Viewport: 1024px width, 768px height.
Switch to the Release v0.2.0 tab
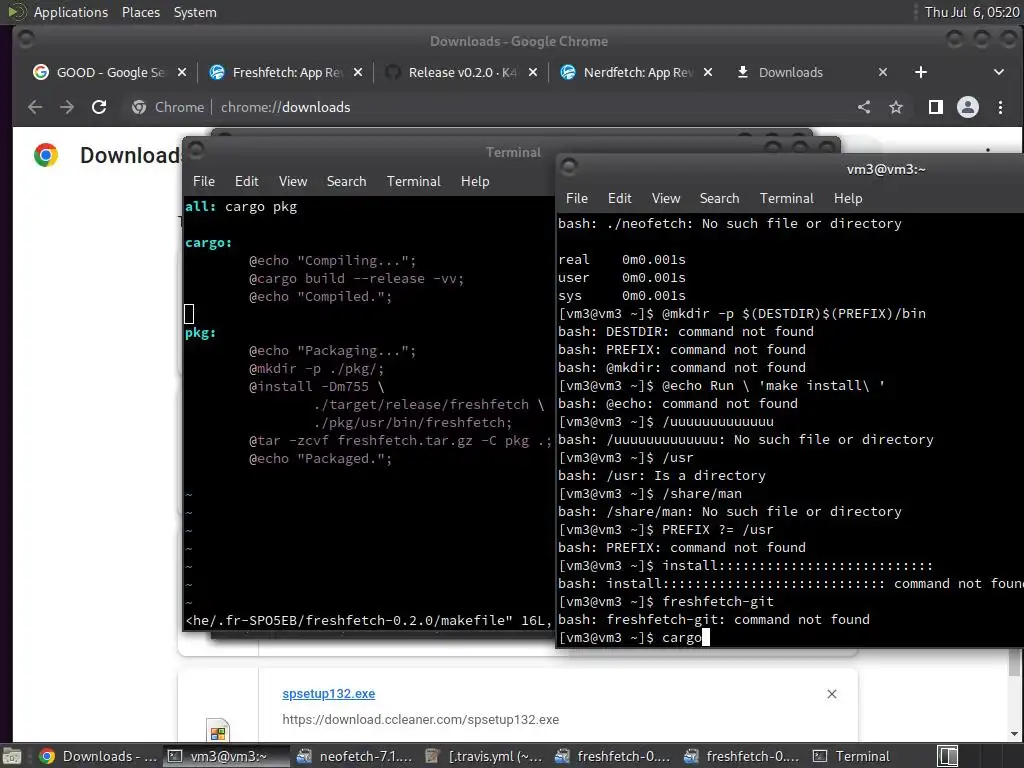(460, 72)
